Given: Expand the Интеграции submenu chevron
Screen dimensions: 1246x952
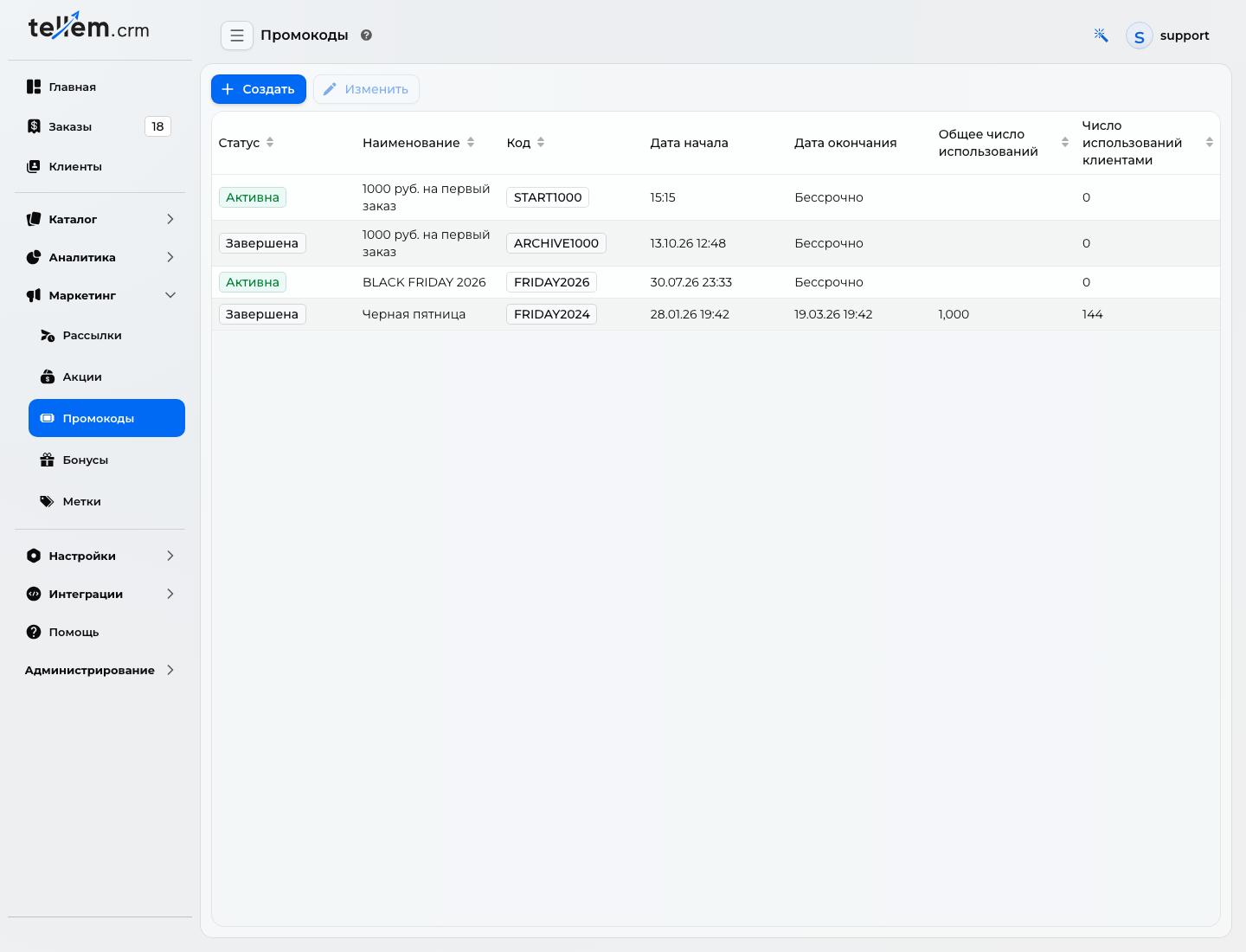Looking at the screenshot, I should pos(170,594).
